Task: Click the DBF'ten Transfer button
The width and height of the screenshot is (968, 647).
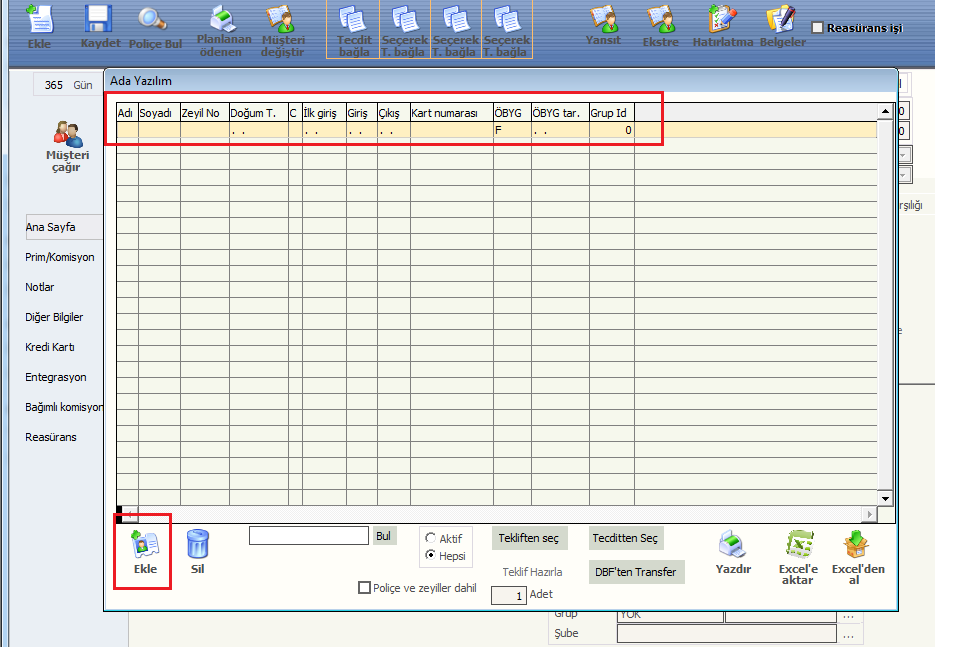Action: point(637,572)
